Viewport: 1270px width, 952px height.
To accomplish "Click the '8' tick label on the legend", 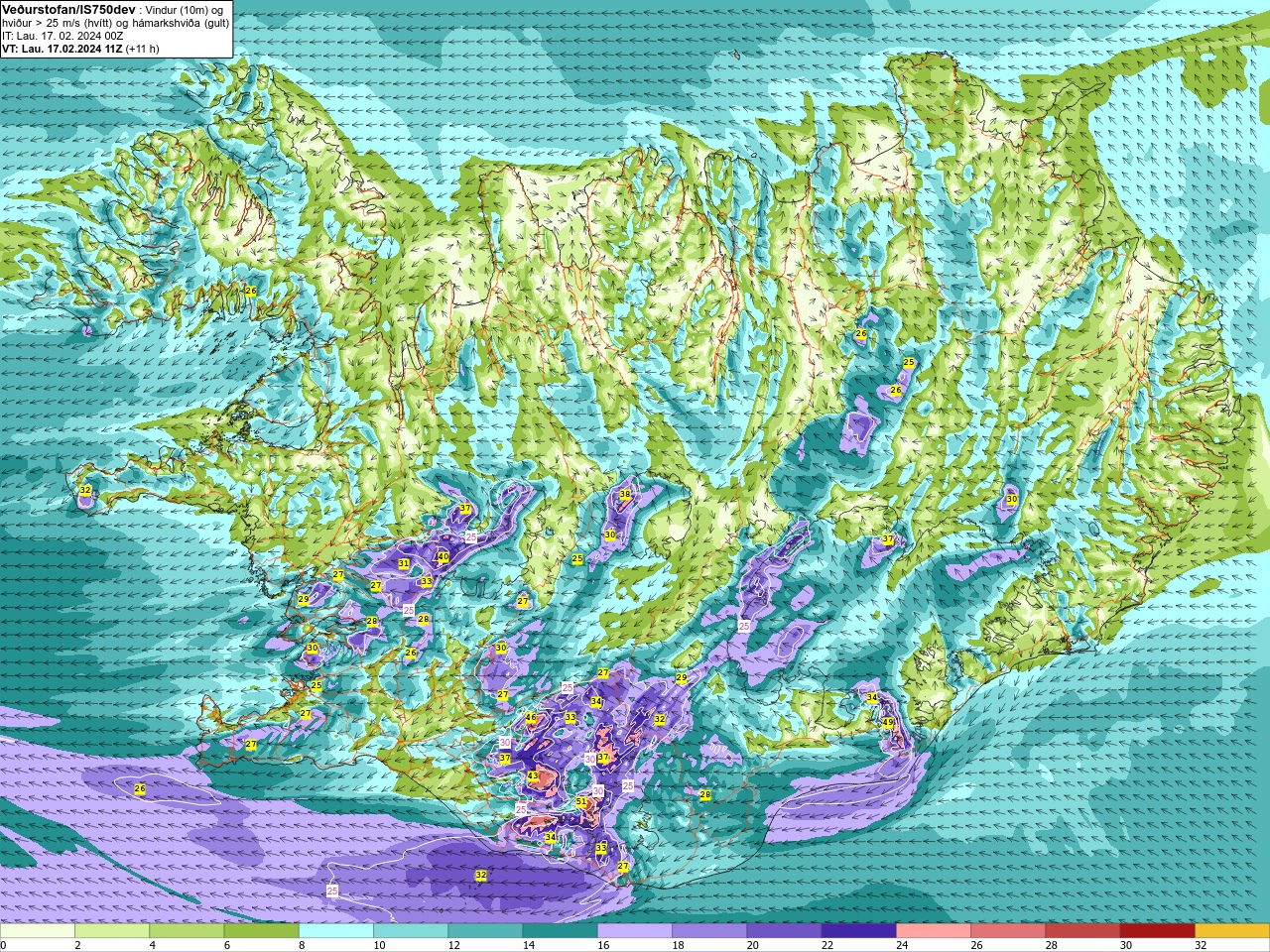I will (302, 945).
